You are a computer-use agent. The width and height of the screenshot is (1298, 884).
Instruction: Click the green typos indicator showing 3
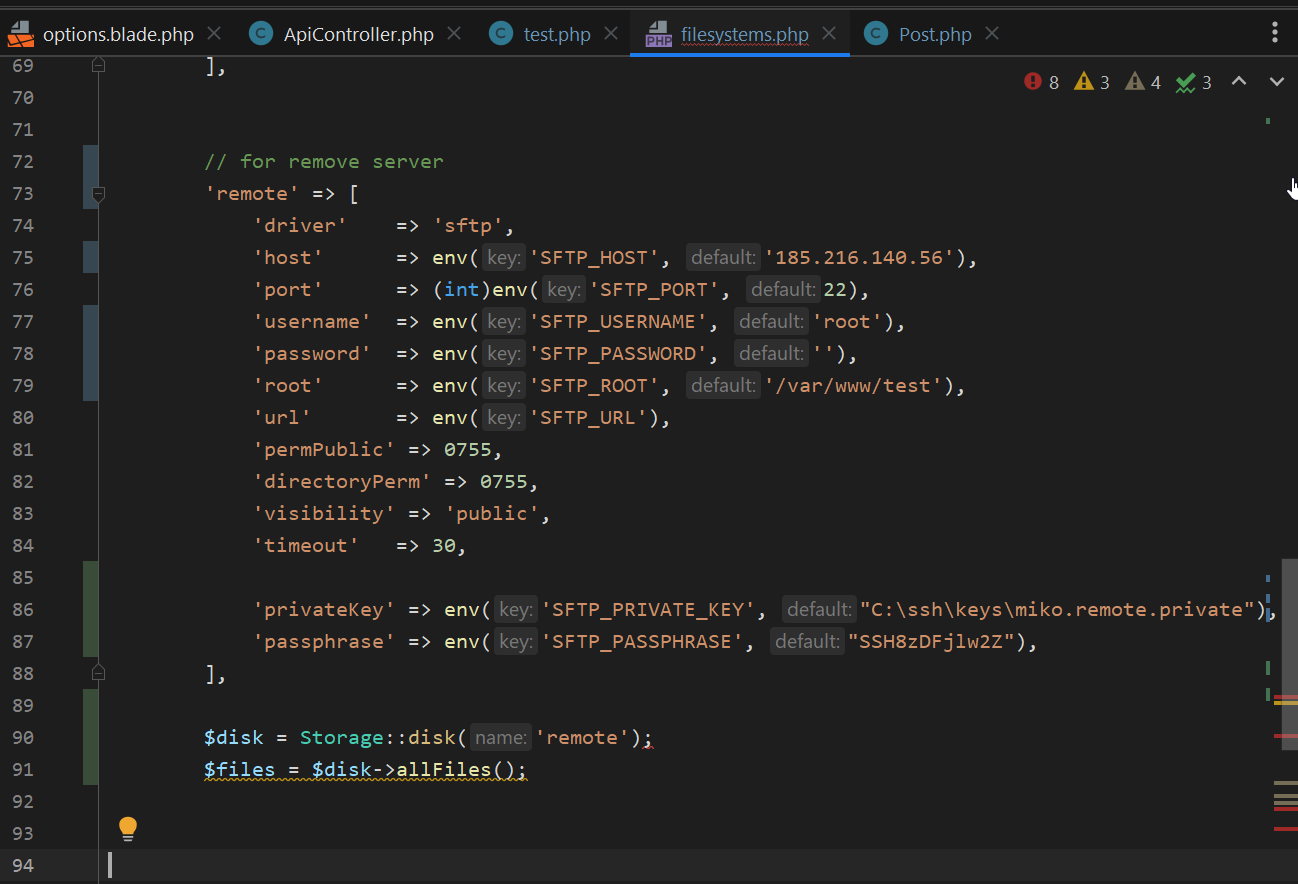(1194, 82)
